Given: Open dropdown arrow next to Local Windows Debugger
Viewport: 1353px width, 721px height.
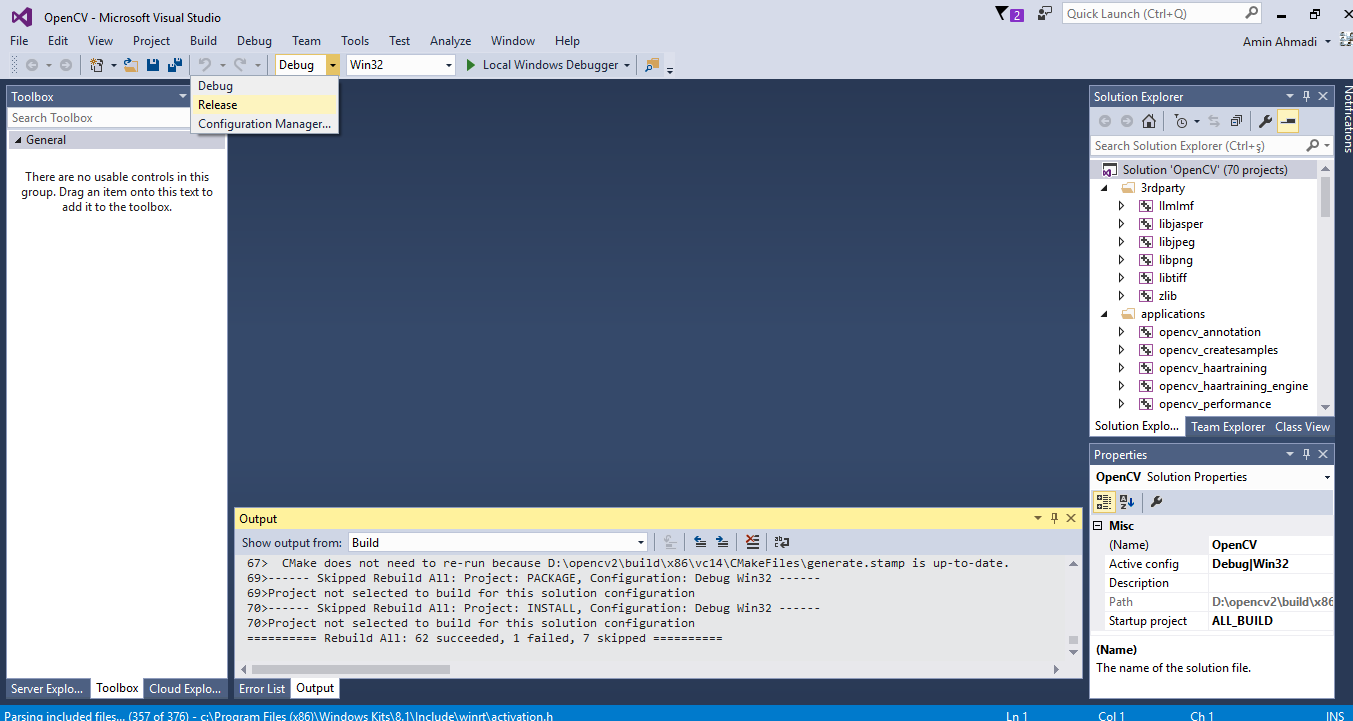Looking at the screenshot, I should pos(627,65).
